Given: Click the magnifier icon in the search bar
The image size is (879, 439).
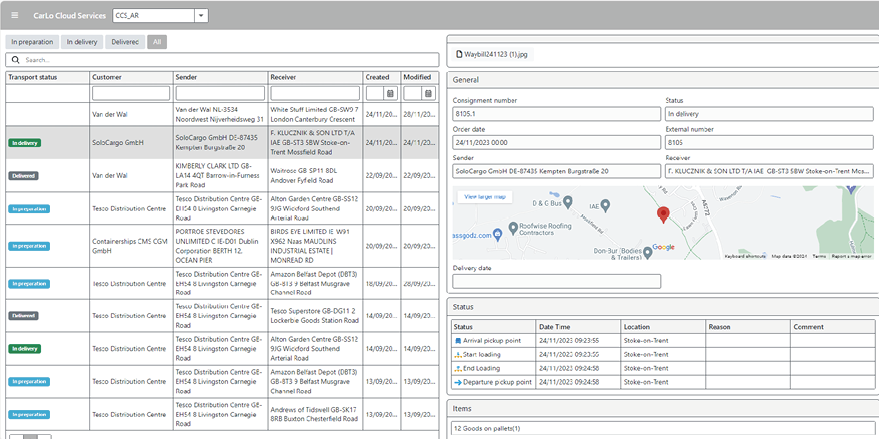Looking at the screenshot, I should click(17, 60).
